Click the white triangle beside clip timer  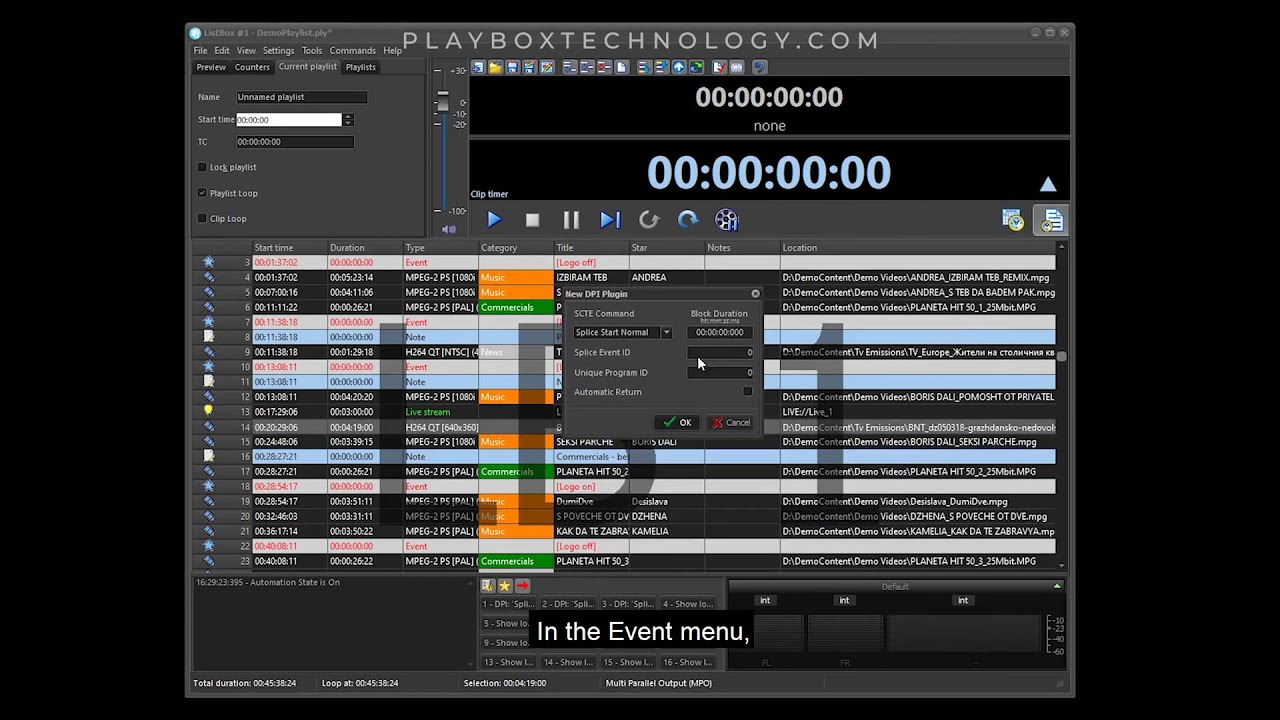(1047, 184)
